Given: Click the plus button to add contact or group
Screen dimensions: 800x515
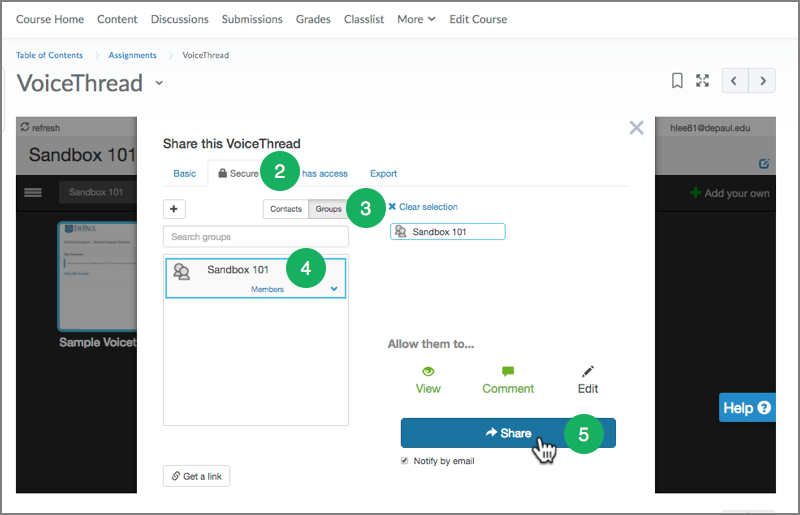Looking at the screenshot, I should [x=174, y=209].
